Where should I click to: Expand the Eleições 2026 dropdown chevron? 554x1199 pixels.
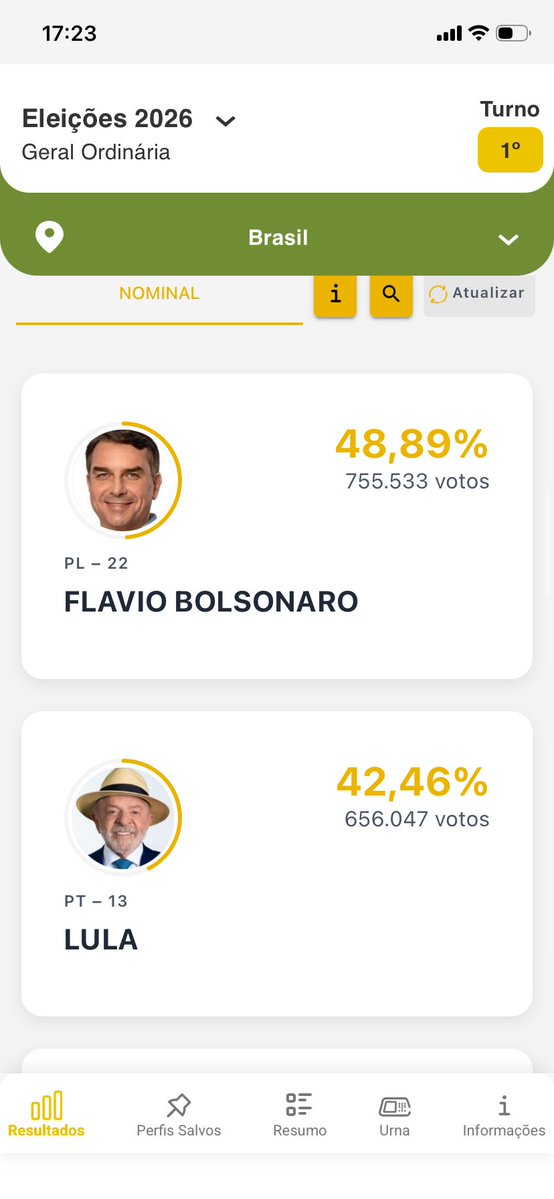[x=225, y=121]
